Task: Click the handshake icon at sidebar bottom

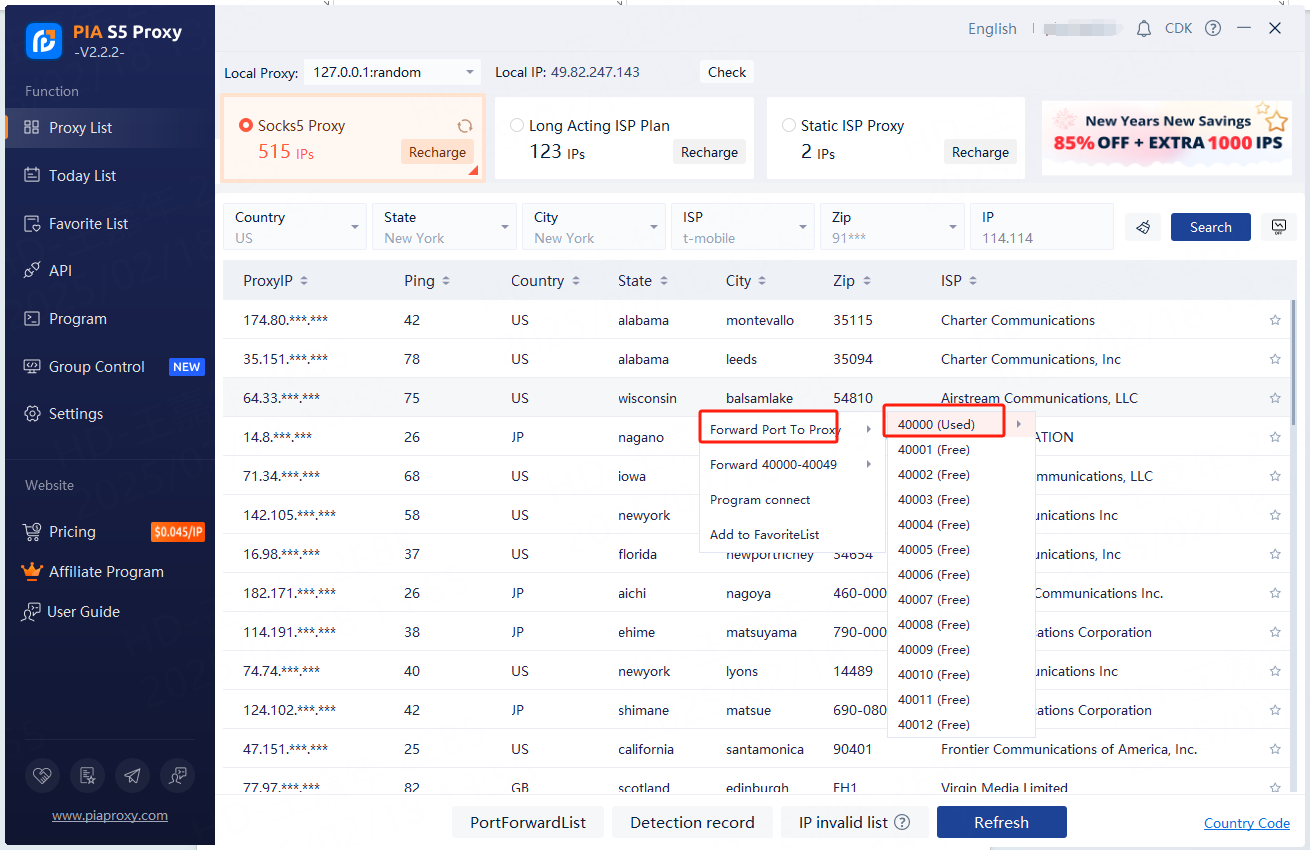Action: [42, 775]
